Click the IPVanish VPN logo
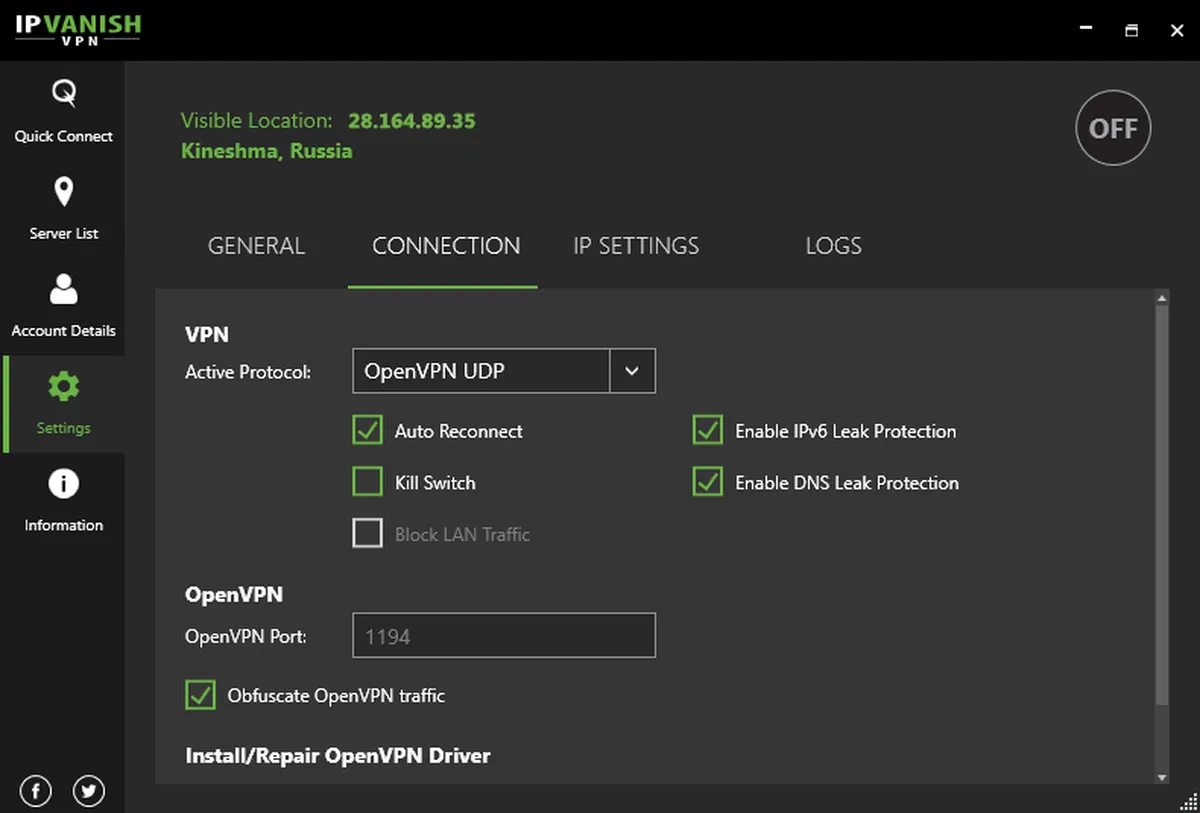Screen dimensions: 1200x813 click(78, 30)
